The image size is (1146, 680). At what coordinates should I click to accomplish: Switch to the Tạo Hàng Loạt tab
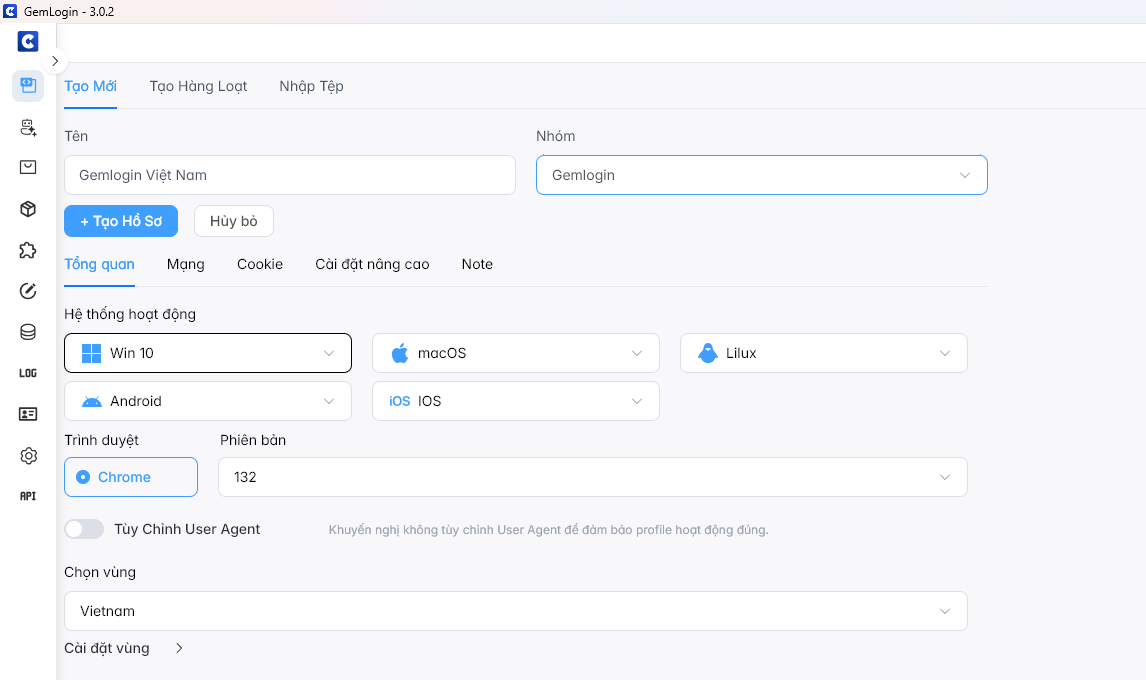pos(198,86)
